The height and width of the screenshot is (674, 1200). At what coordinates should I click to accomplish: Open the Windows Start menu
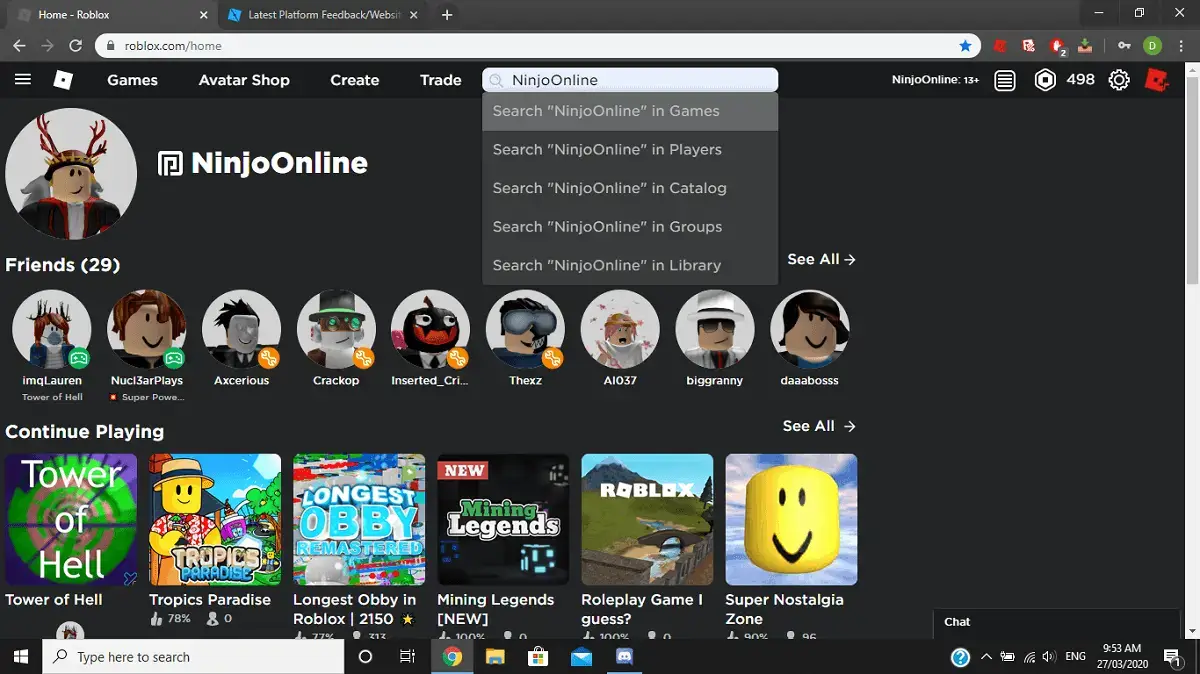[x=20, y=657]
